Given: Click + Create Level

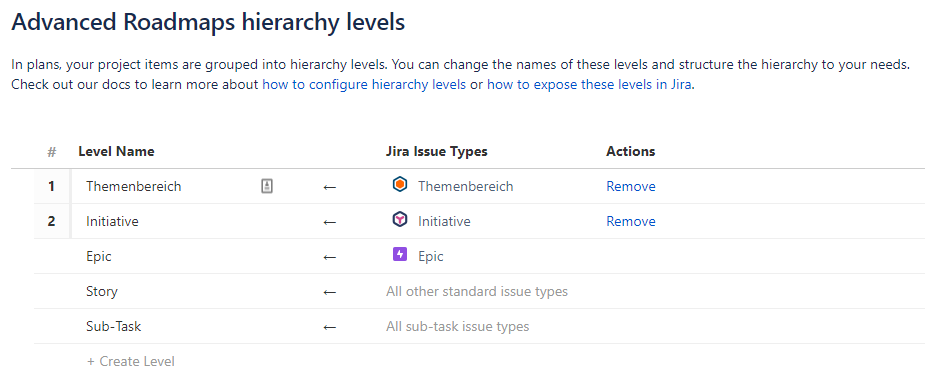Looking at the screenshot, I should [130, 361].
